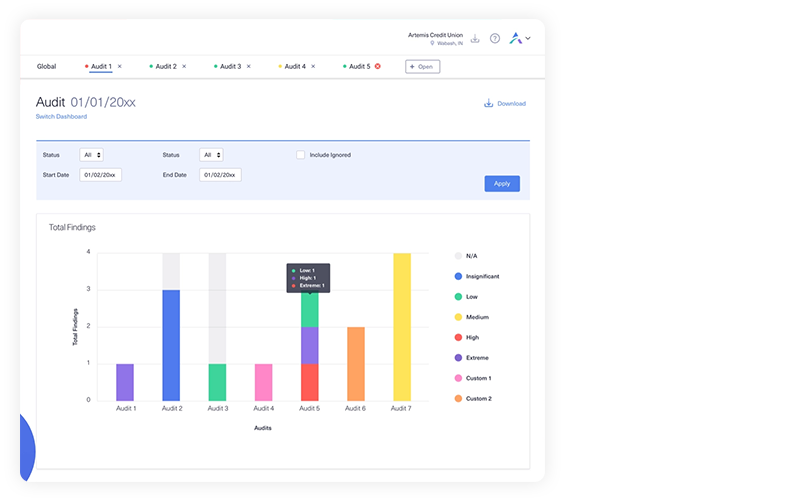Click the orange Audit 6 bar
The width and height of the screenshot is (800, 500).
[356, 364]
